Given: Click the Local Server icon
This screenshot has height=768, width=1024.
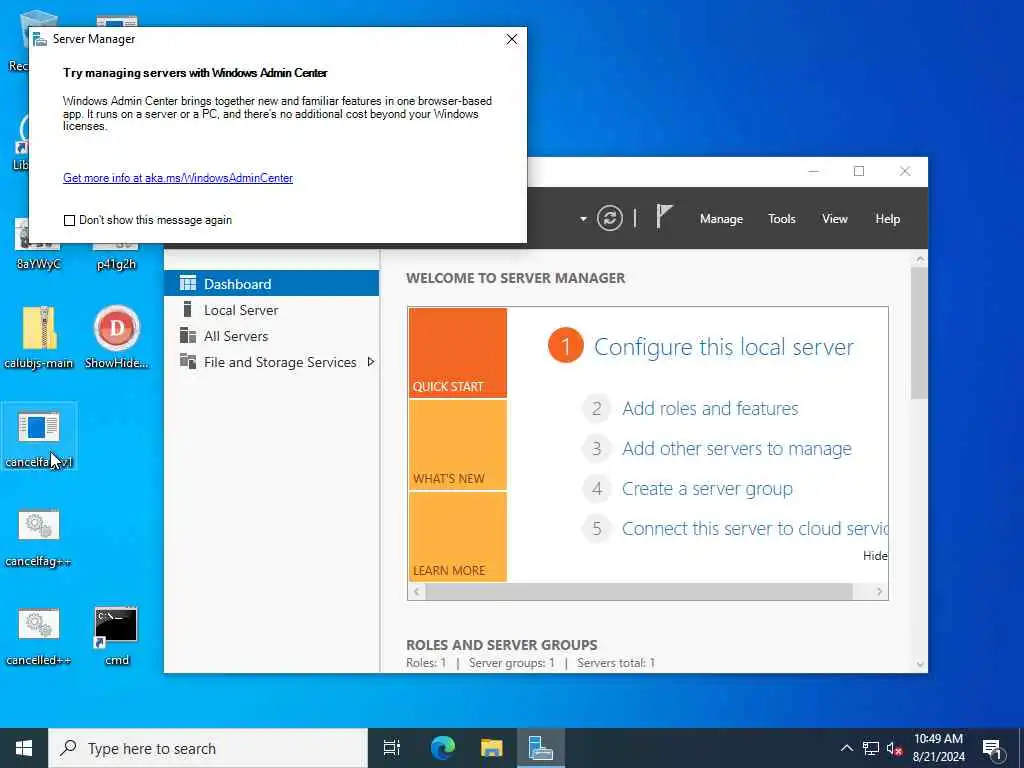Looking at the screenshot, I should pos(187,309).
